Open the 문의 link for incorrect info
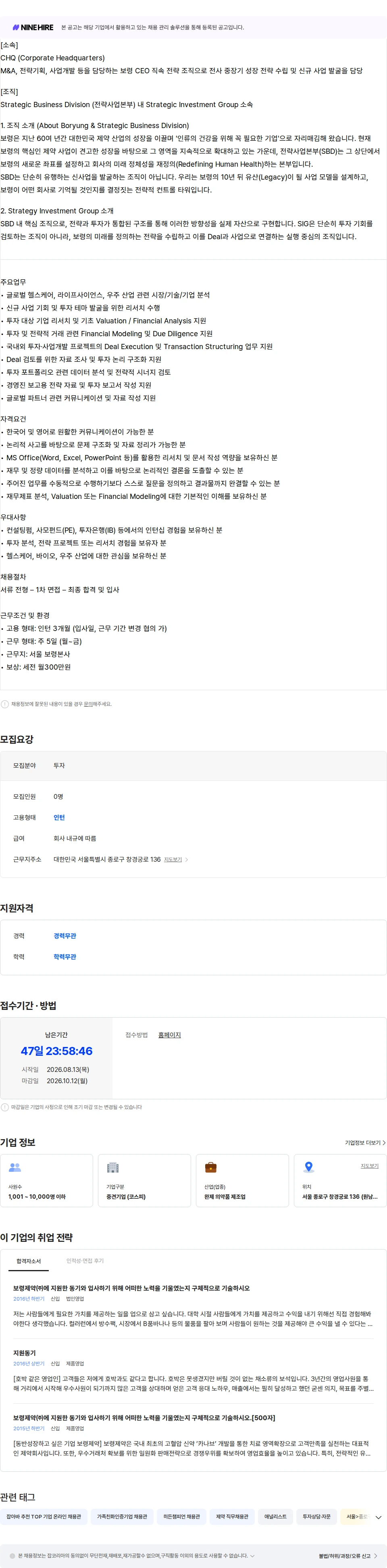This screenshot has width=387, height=1568. coord(88,704)
